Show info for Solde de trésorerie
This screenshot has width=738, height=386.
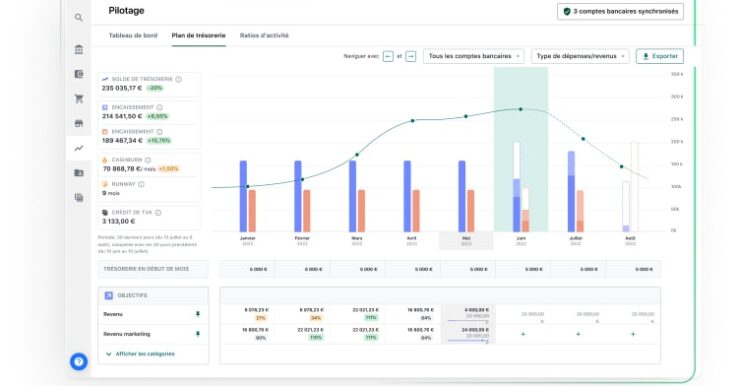(x=178, y=79)
